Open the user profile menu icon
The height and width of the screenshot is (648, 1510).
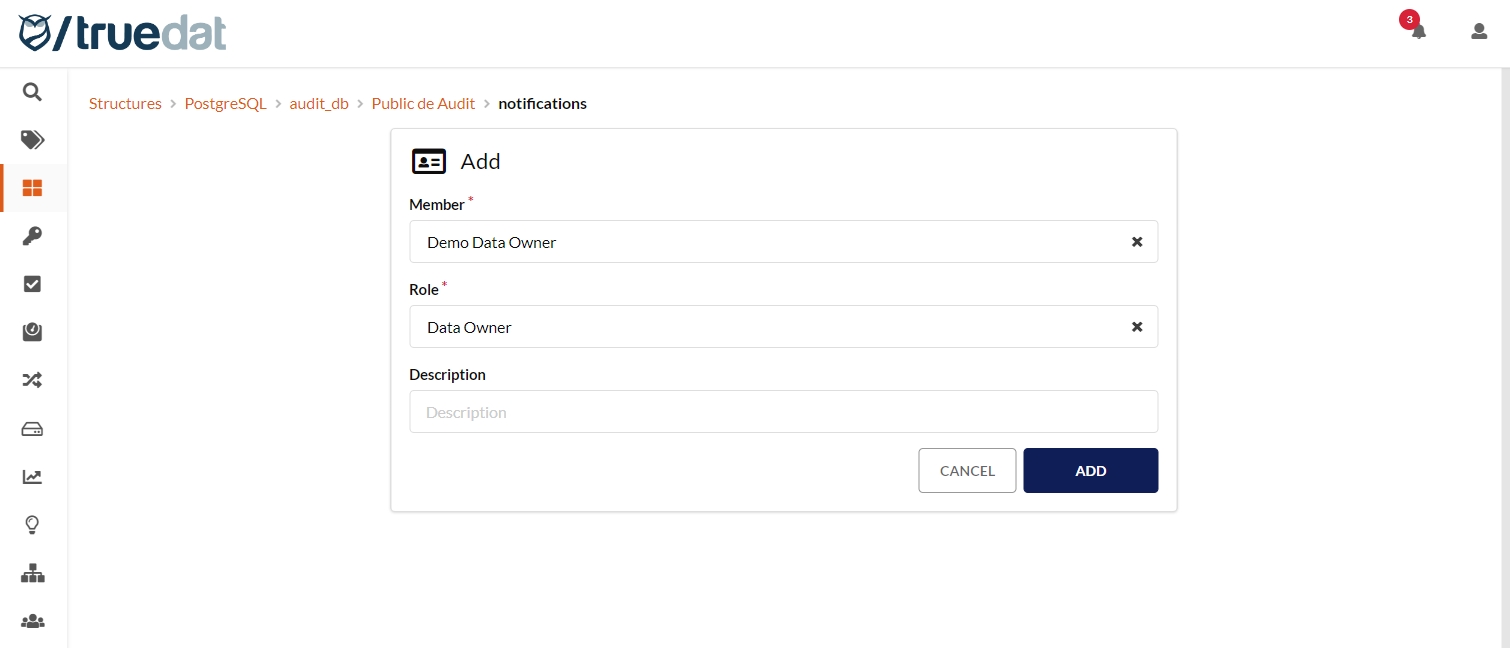tap(1479, 31)
